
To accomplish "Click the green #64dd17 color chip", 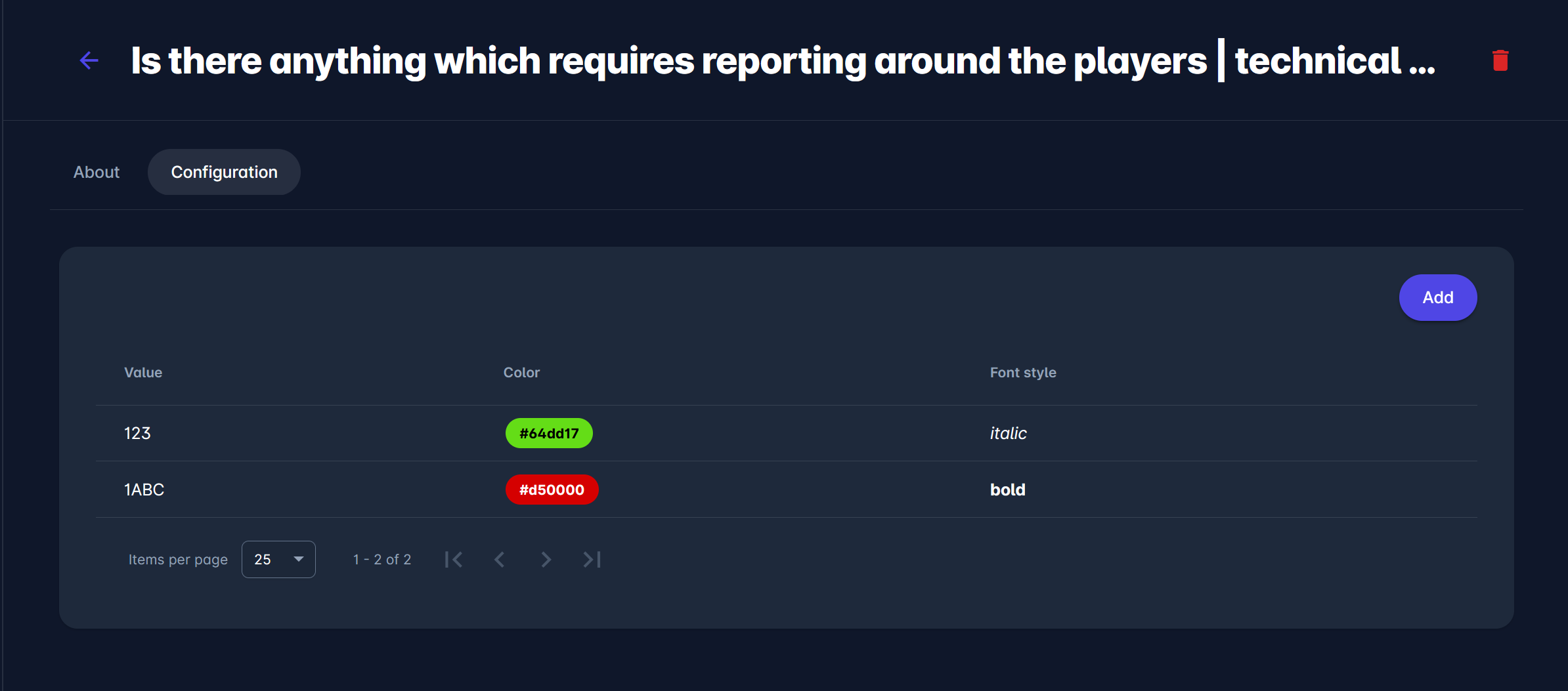I will coord(549,433).
